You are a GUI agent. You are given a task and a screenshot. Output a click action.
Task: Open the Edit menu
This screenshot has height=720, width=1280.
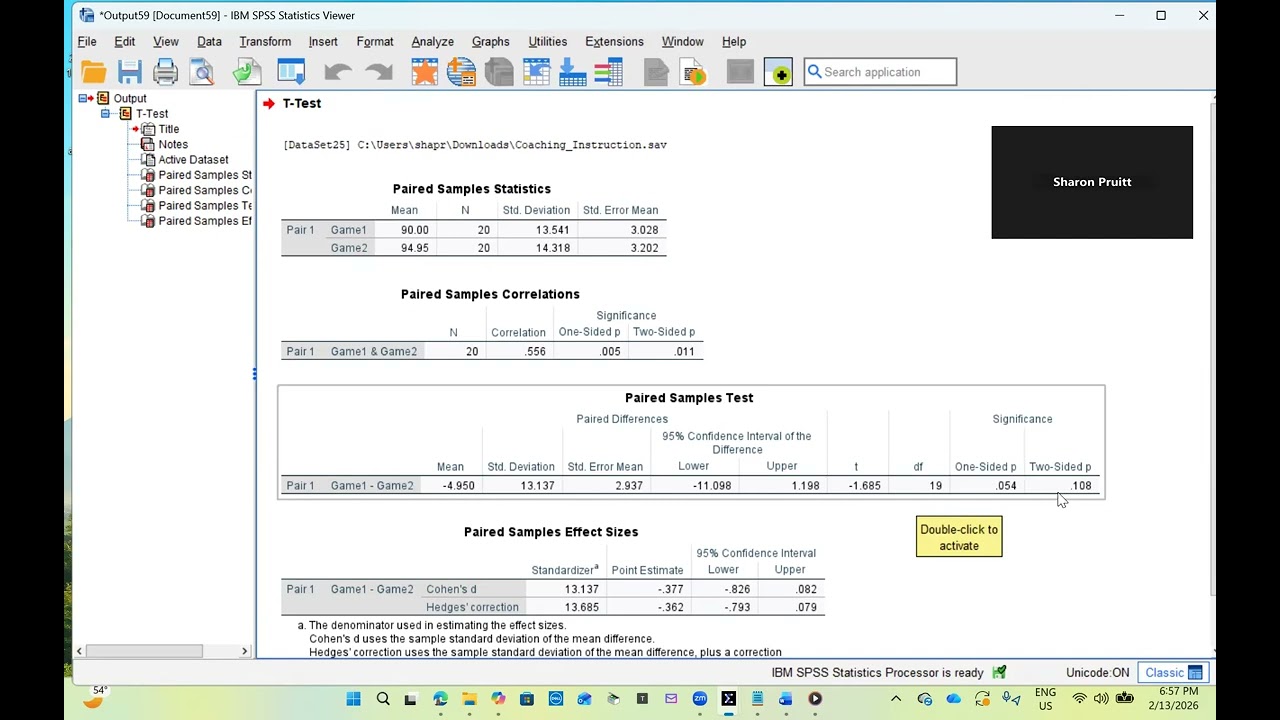pyautogui.click(x=124, y=42)
